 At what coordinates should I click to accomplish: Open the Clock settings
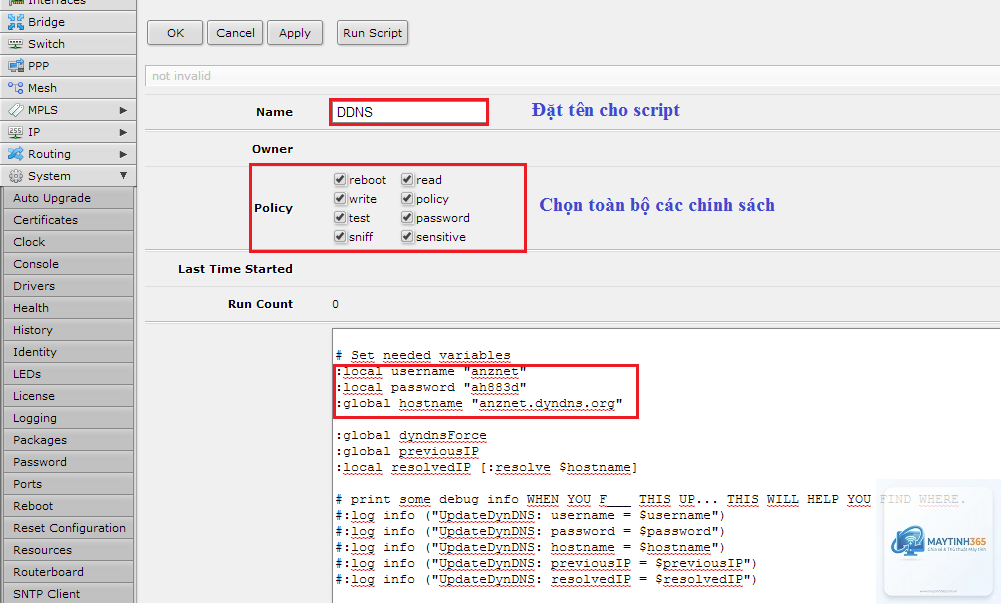coord(68,242)
